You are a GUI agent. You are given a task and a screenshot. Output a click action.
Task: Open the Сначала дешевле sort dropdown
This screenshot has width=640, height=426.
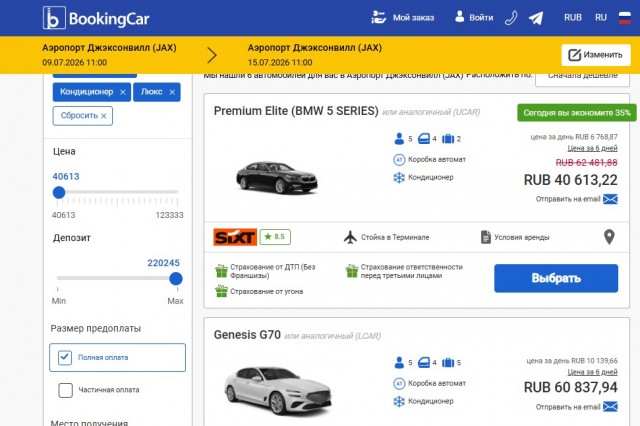582,78
